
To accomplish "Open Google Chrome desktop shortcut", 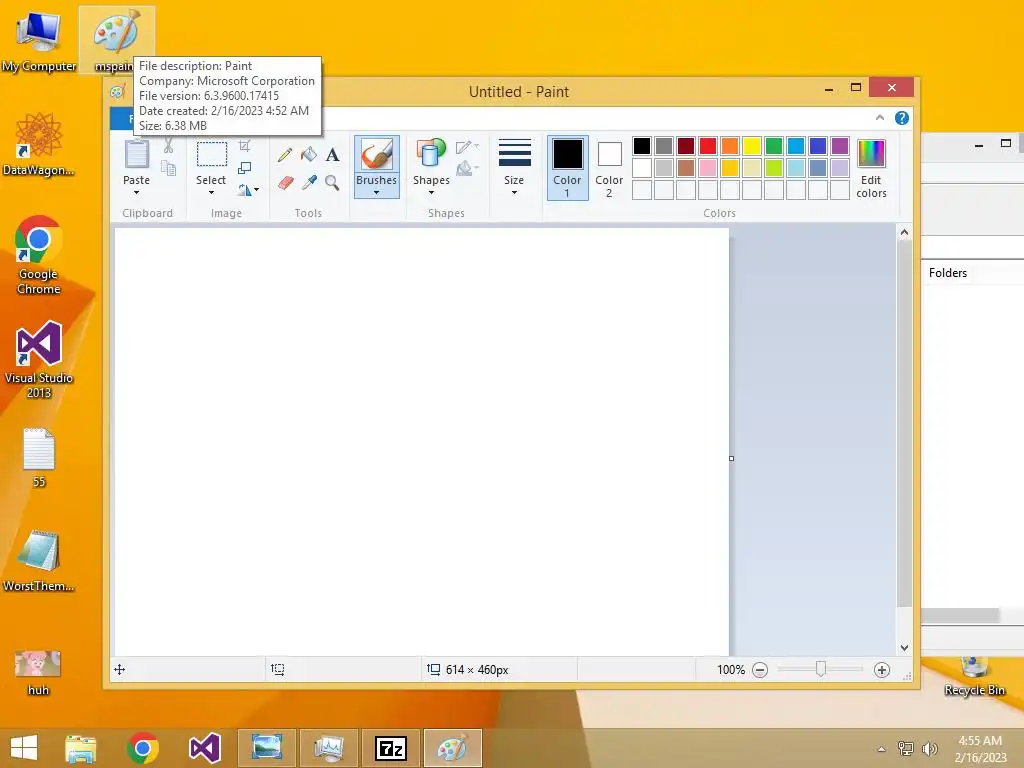I will pos(39,255).
